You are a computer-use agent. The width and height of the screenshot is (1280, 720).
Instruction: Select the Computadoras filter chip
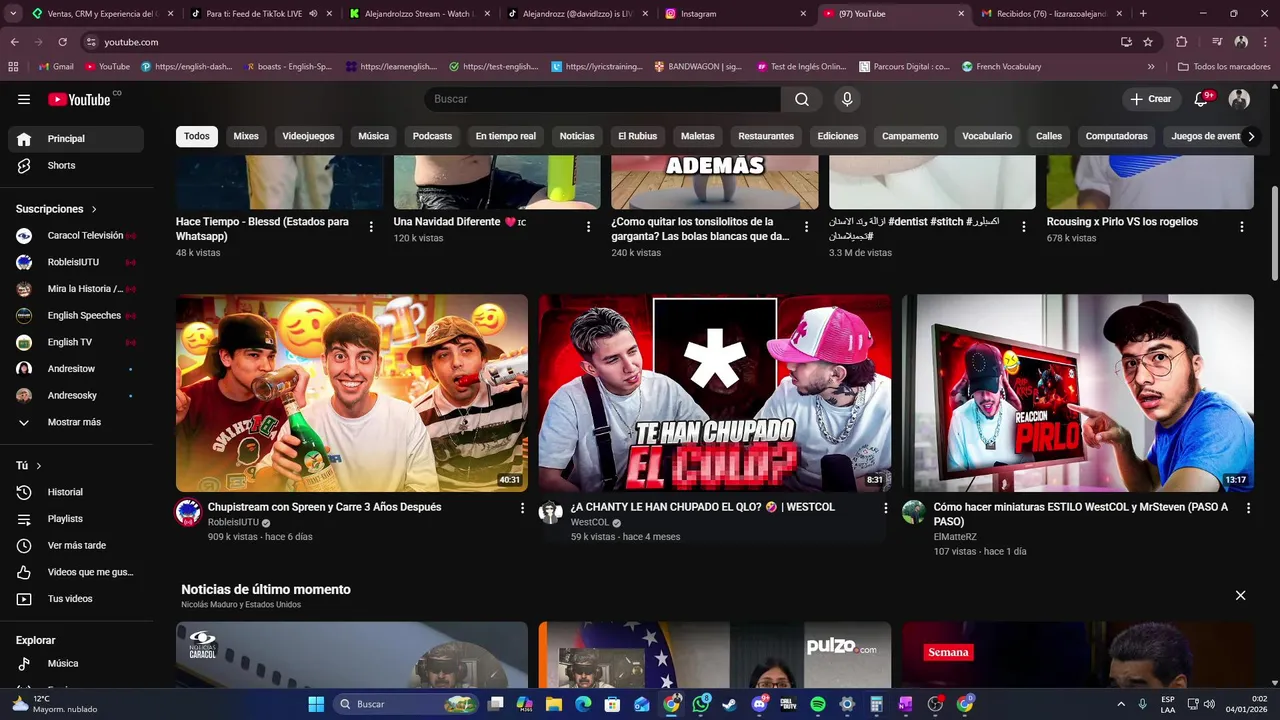click(1116, 136)
